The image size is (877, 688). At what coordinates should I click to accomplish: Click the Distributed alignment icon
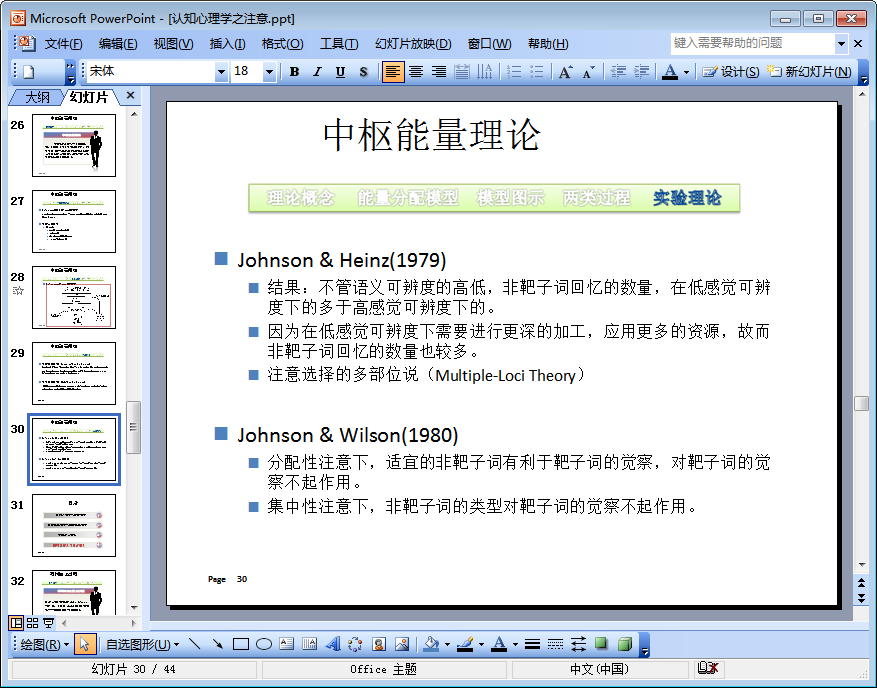(x=461, y=72)
